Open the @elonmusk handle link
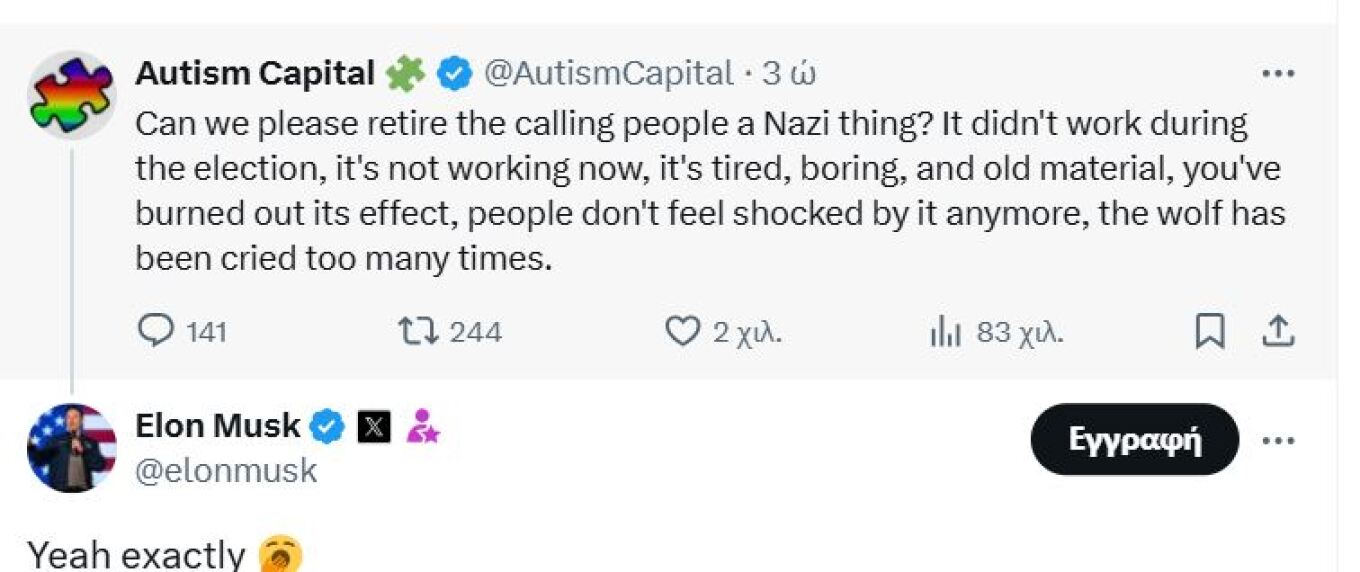The height and width of the screenshot is (572, 1360). (x=225, y=470)
